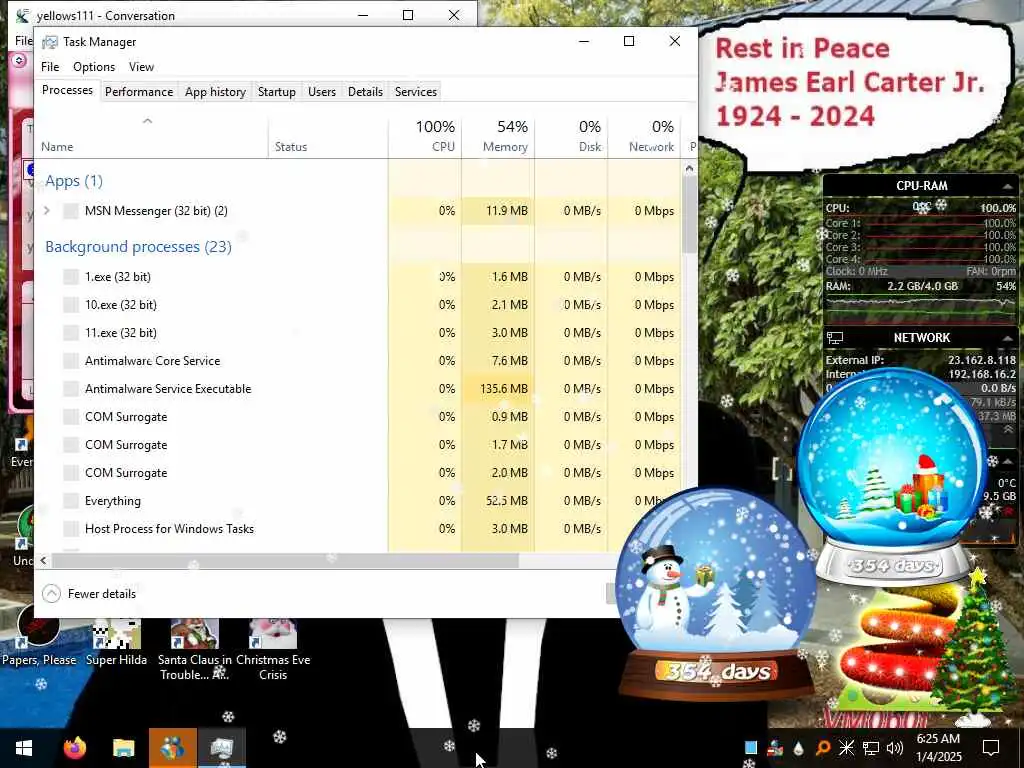Screen dimensions: 1024x768
Task: Switch to the Details tab
Action: pyautogui.click(x=365, y=91)
